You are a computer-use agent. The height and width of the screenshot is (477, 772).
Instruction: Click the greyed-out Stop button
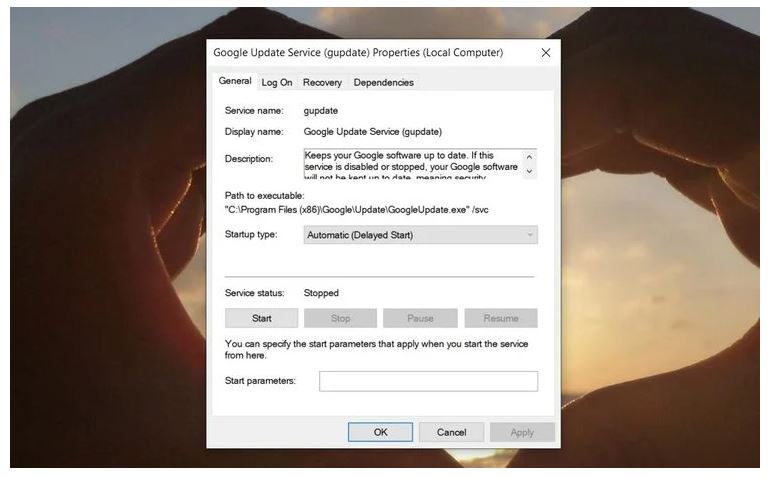pos(340,318)
